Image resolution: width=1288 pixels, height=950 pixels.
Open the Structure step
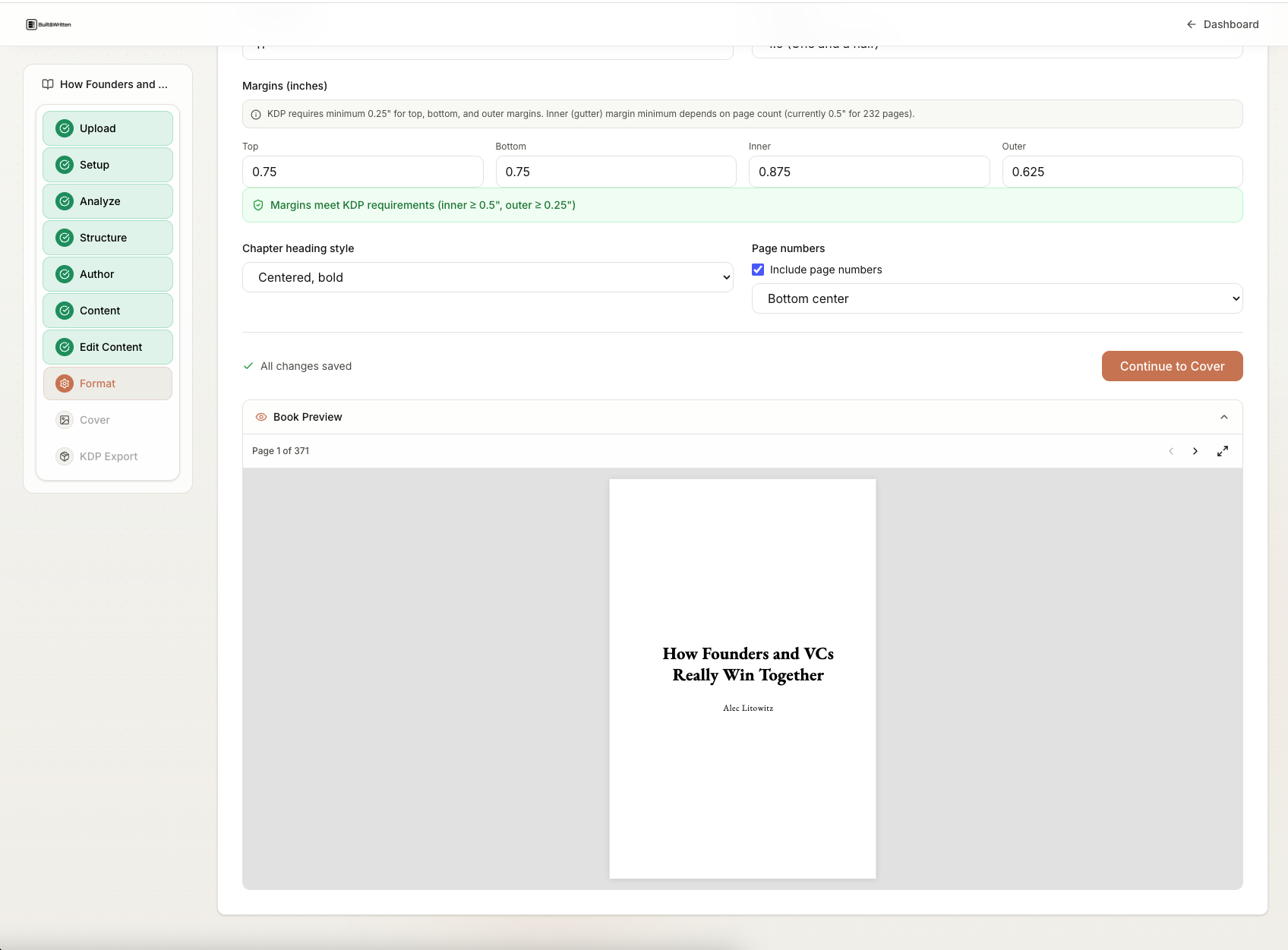(x=108, y=238)
